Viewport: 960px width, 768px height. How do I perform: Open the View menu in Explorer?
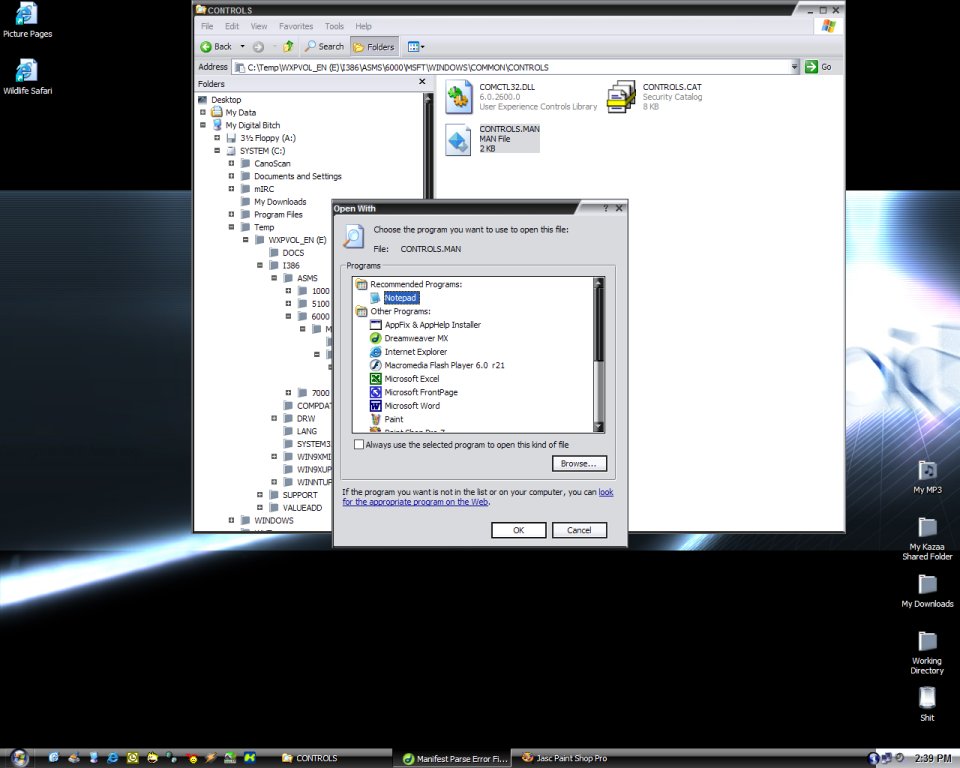pos(258,26)
